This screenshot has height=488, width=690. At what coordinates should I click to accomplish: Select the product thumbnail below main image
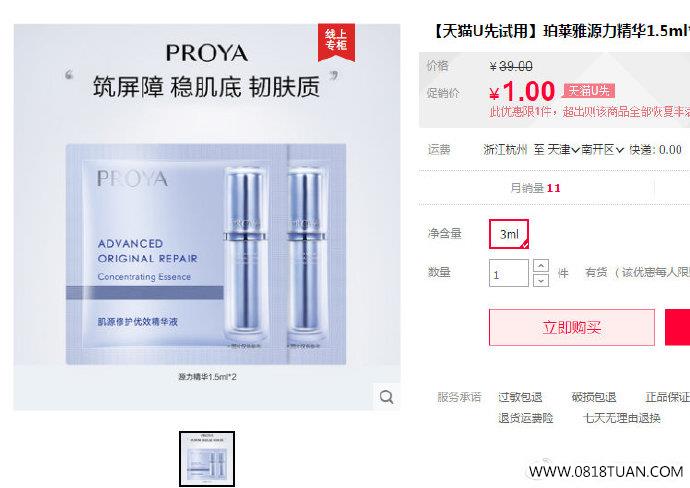coord(207,459)
